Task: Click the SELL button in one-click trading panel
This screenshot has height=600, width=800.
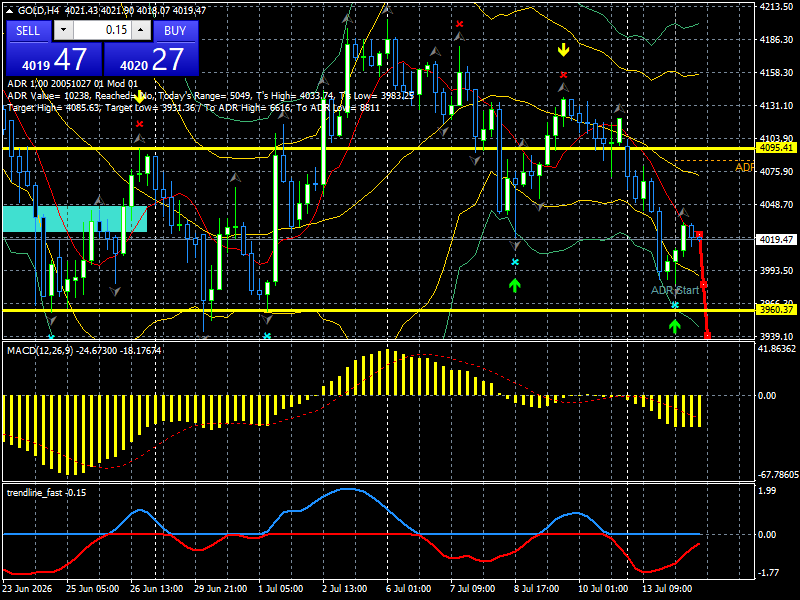Action: [28, 31]
